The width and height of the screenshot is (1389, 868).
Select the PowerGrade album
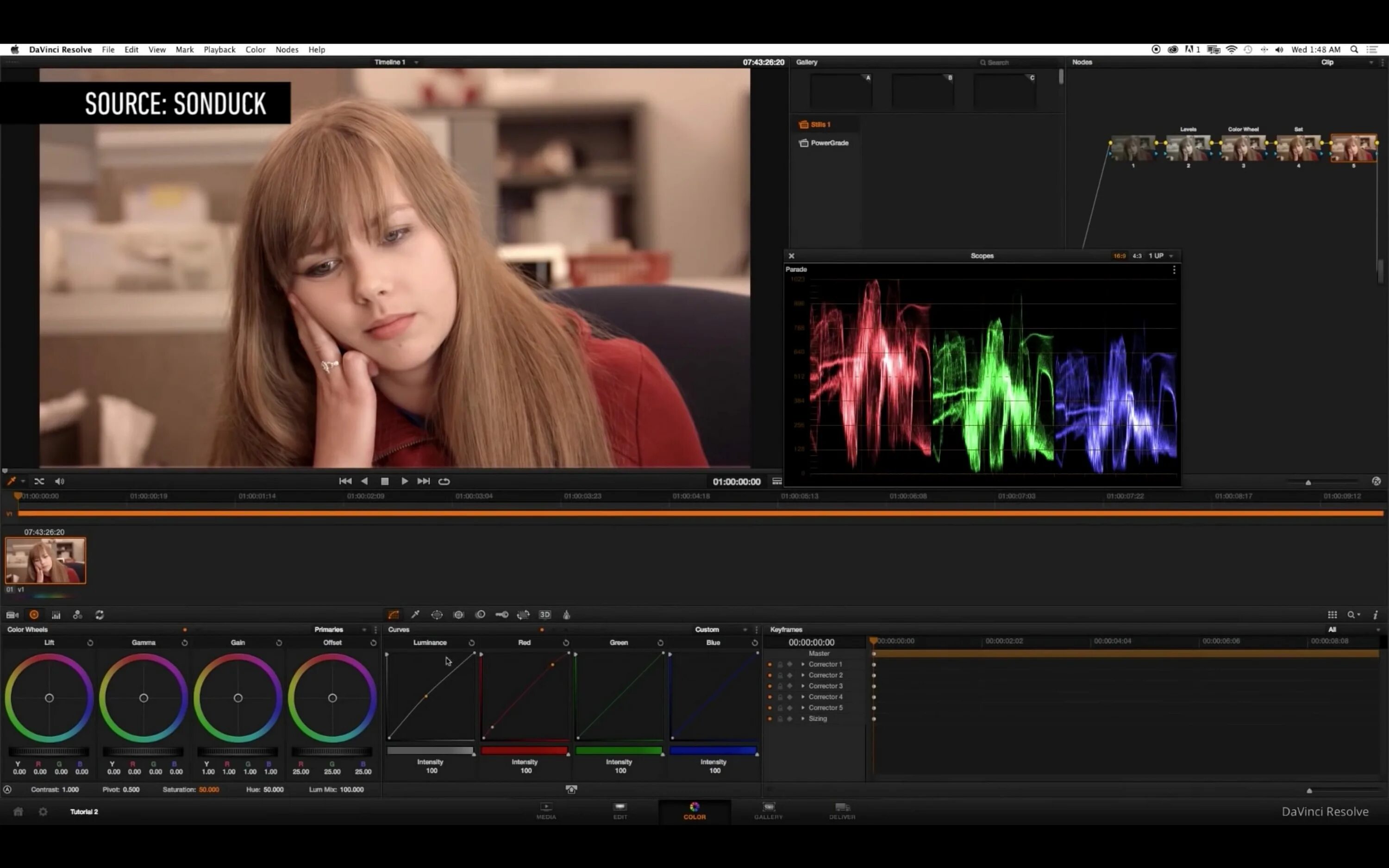point(829,143)
